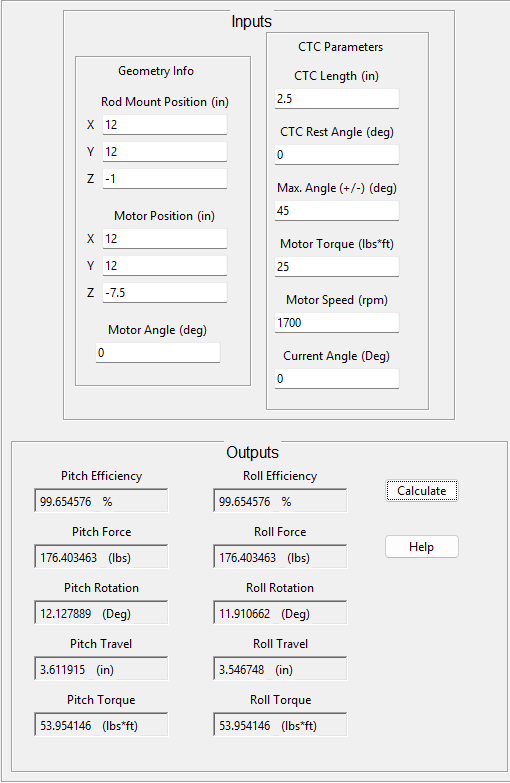Image resolution: width=510 pixels, height=783 pixels.
Task: Click the Pitch Travel label
Action: 101,644
